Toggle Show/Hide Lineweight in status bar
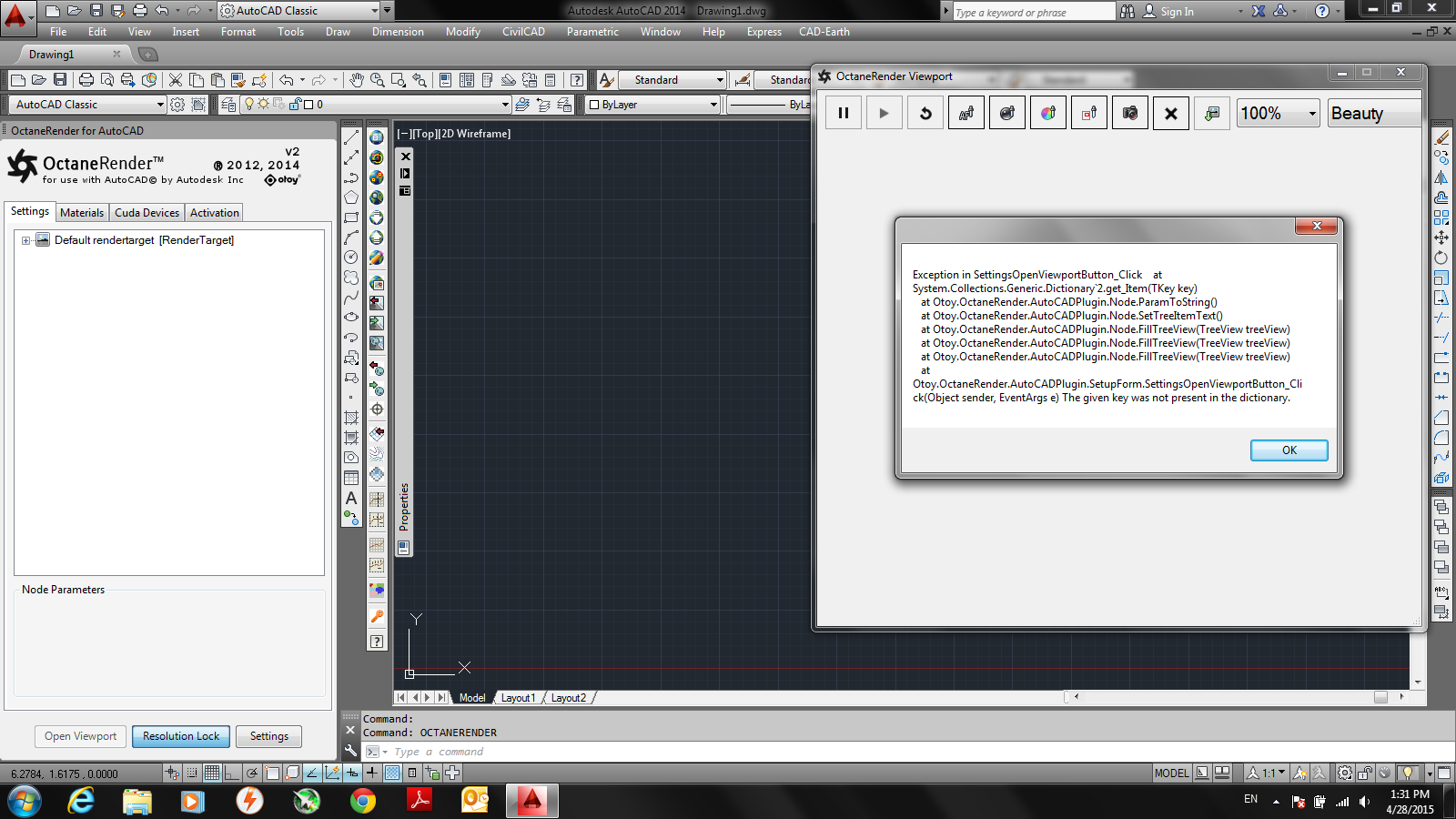This screenshot has height=819, width=1456. pos(372,773)
